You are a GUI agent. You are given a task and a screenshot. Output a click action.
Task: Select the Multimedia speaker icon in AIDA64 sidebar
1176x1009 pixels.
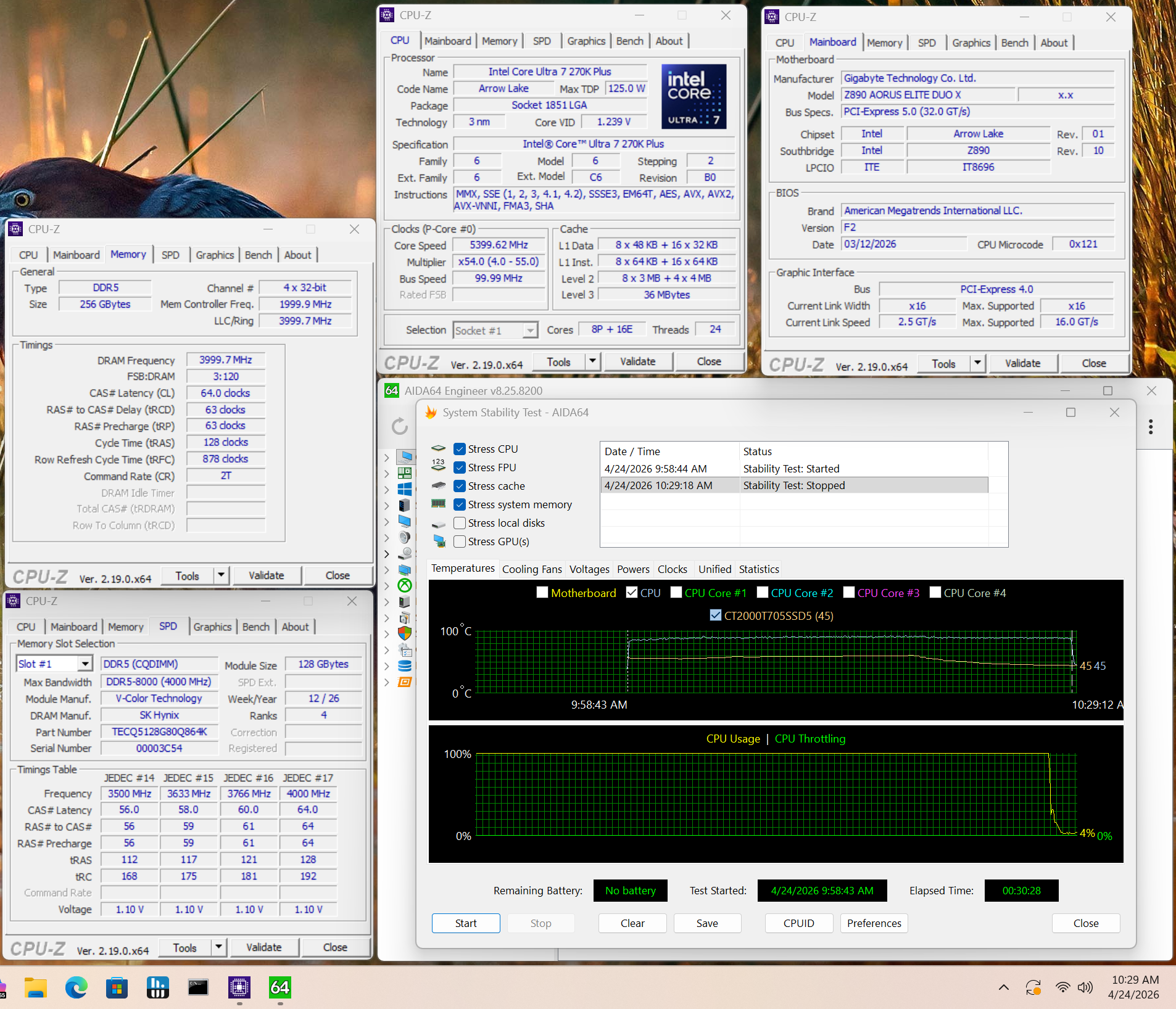(x=405, y=537)
